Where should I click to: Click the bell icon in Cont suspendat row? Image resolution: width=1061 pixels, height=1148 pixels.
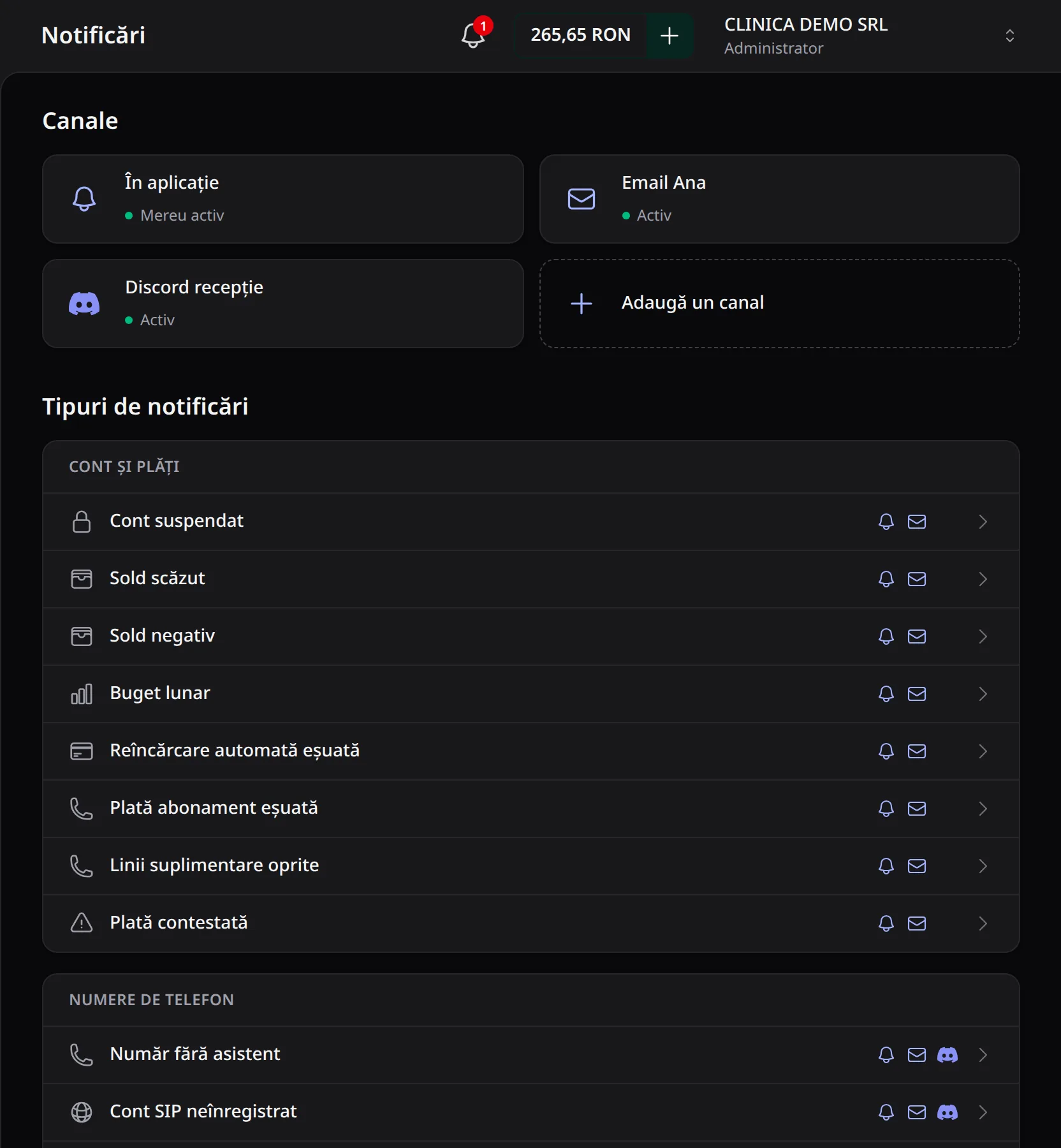[x=886, y=522]
